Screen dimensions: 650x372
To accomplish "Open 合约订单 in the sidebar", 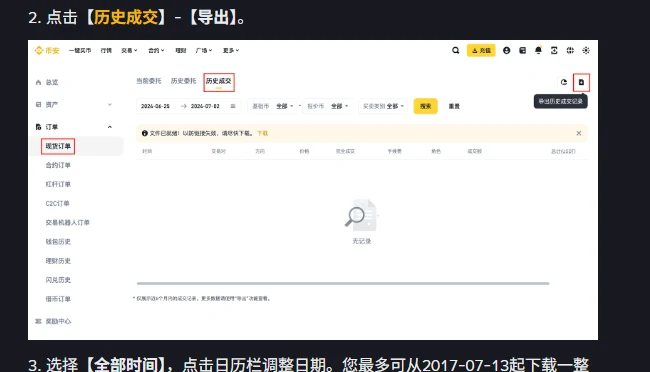I will pyautogui.click(x=58, y=165).
